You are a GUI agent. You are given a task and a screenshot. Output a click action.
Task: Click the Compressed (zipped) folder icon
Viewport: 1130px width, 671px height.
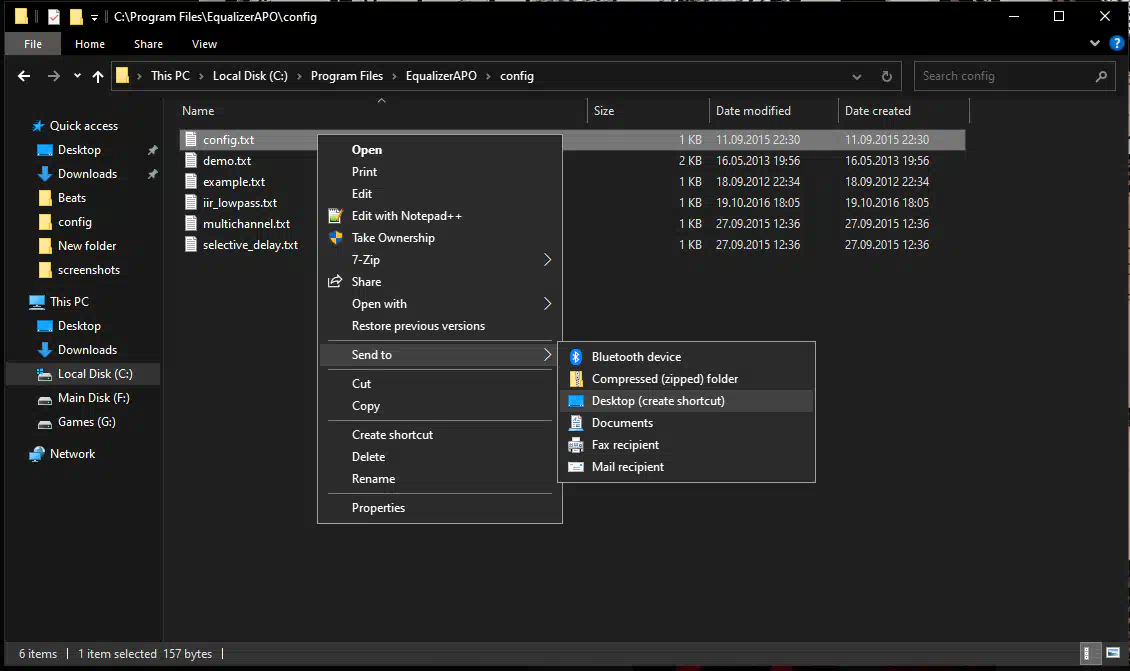click(576, 379)
